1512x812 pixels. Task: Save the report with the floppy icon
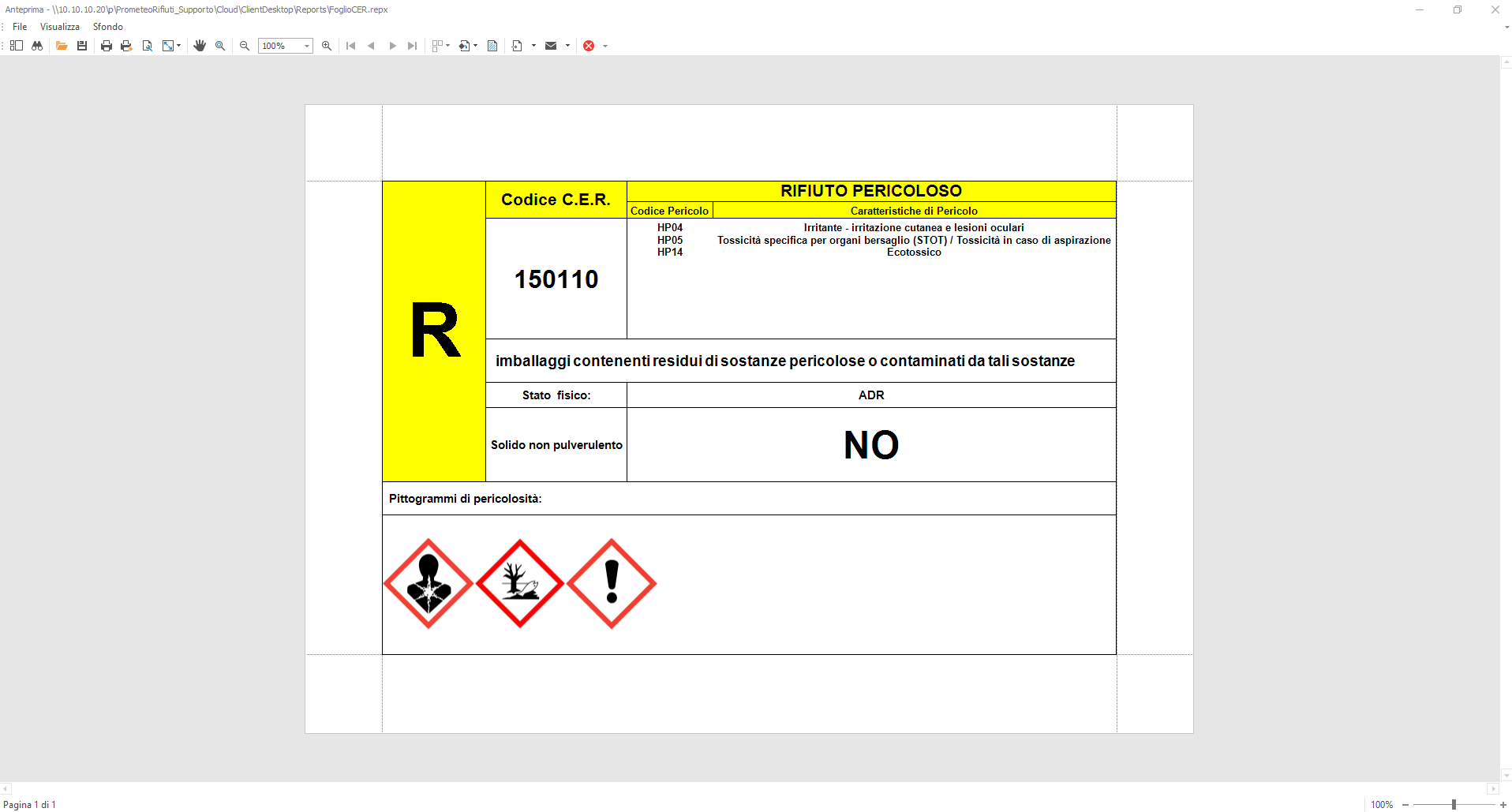[82, 46]
